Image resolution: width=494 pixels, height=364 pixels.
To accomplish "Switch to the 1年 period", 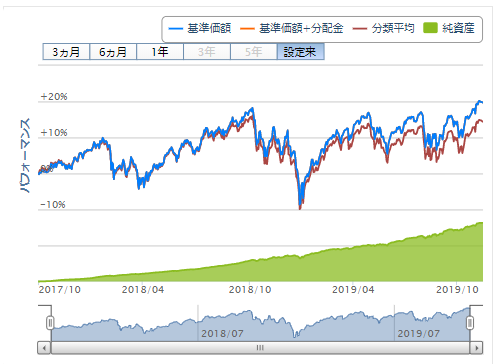I will pos(160,52).
